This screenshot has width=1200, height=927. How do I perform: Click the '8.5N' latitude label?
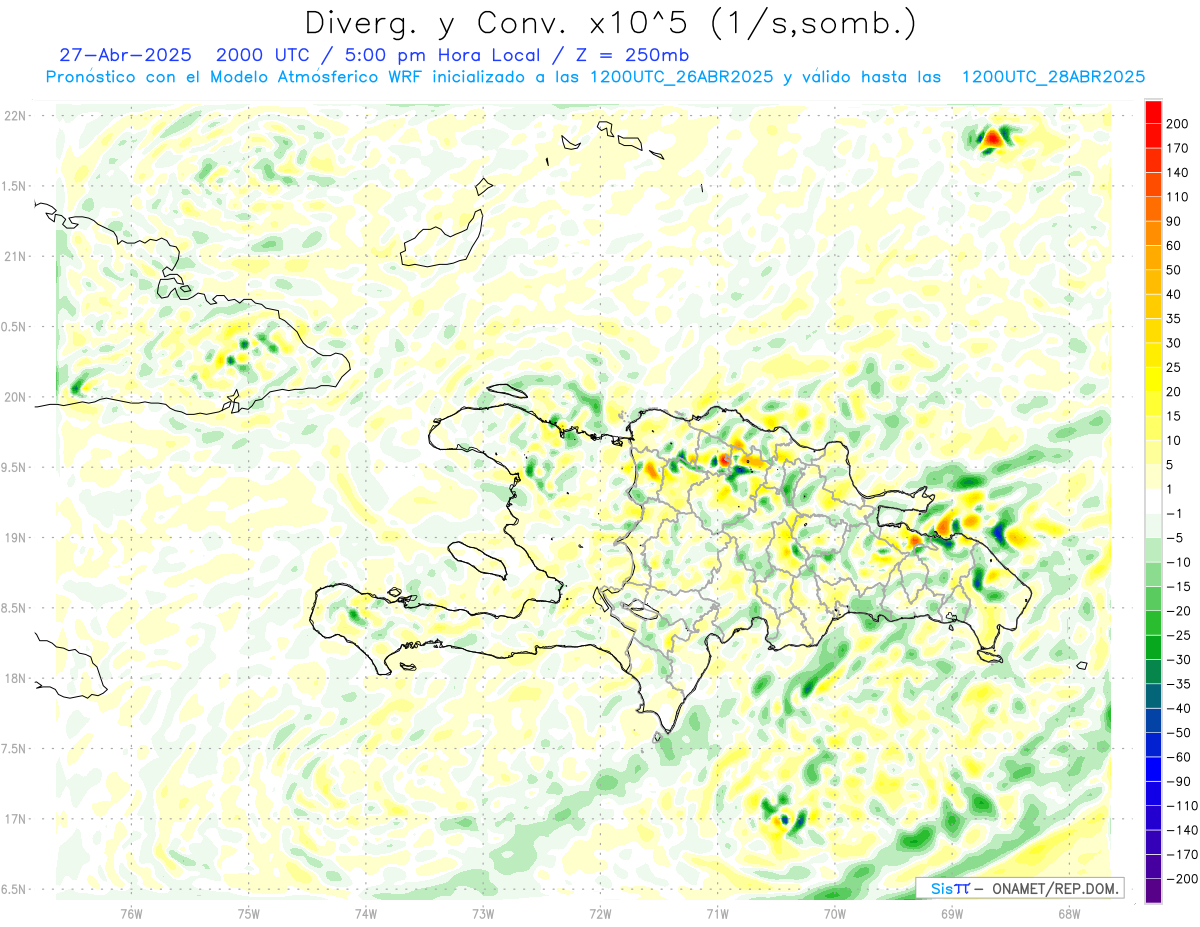[13, 608]
